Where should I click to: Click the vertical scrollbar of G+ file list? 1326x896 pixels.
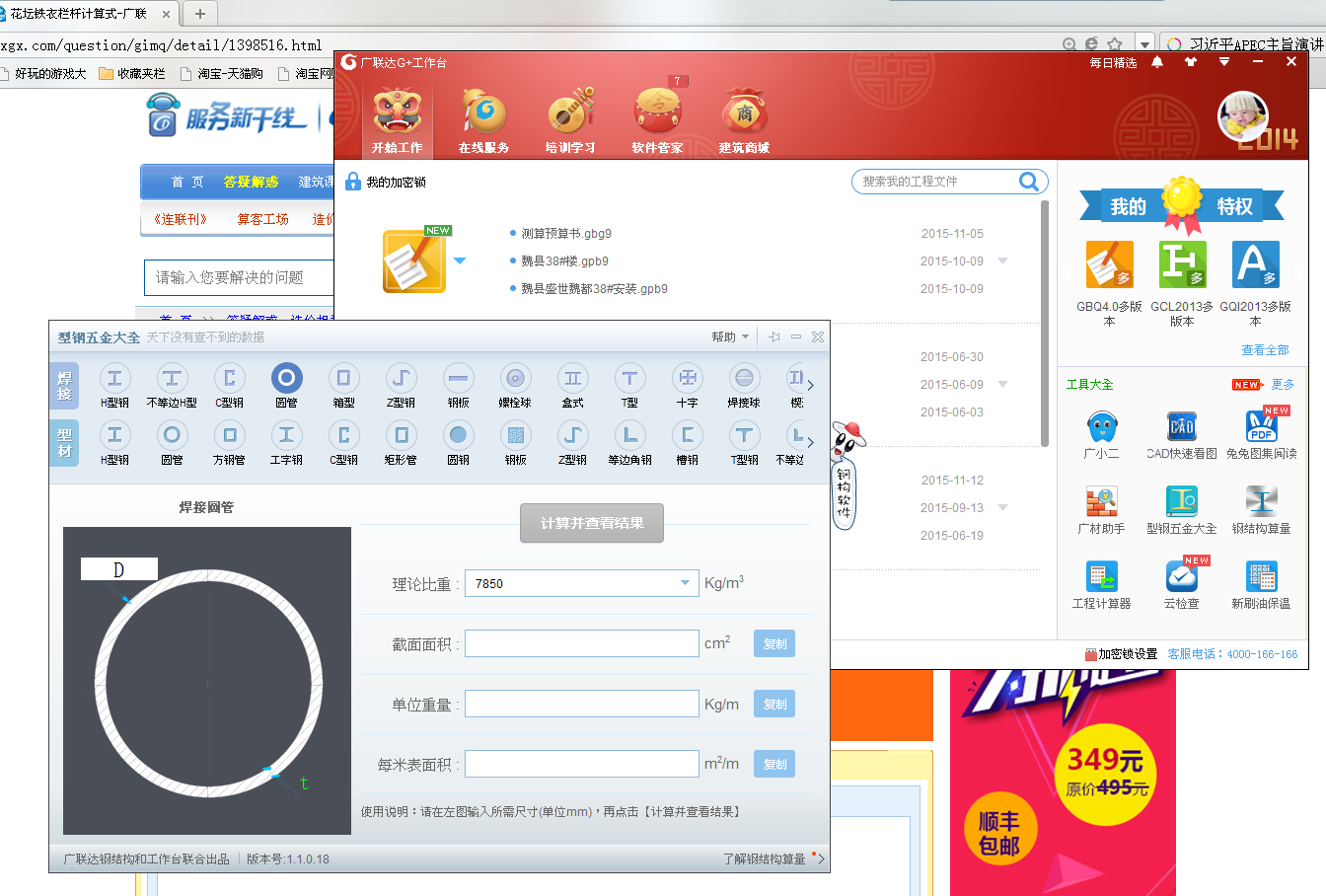pos(1046,324)
